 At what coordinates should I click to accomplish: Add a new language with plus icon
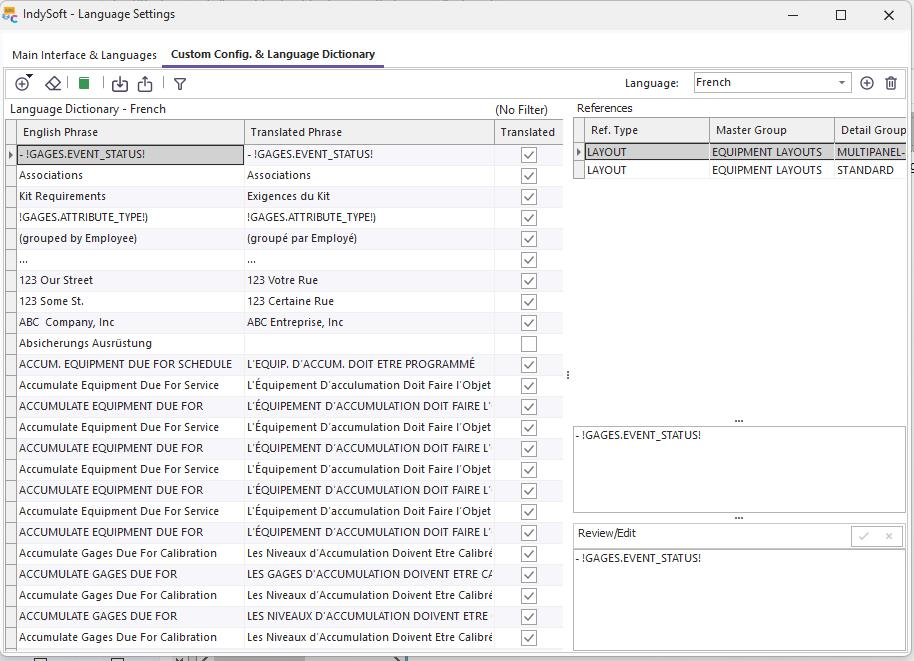[867, 83]
